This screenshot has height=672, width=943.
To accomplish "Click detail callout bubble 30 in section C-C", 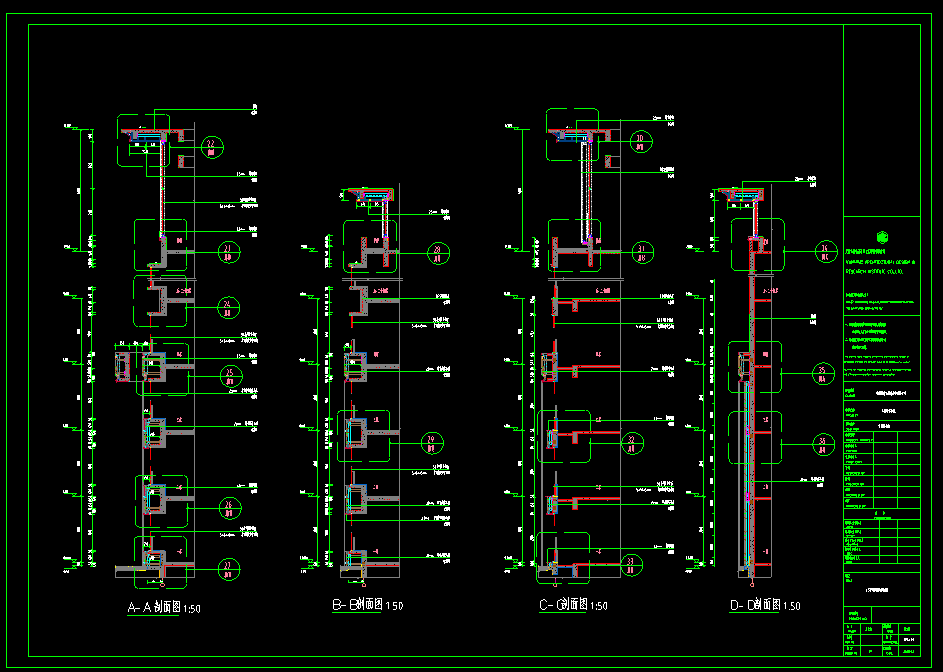I will (x=641, y=142).
